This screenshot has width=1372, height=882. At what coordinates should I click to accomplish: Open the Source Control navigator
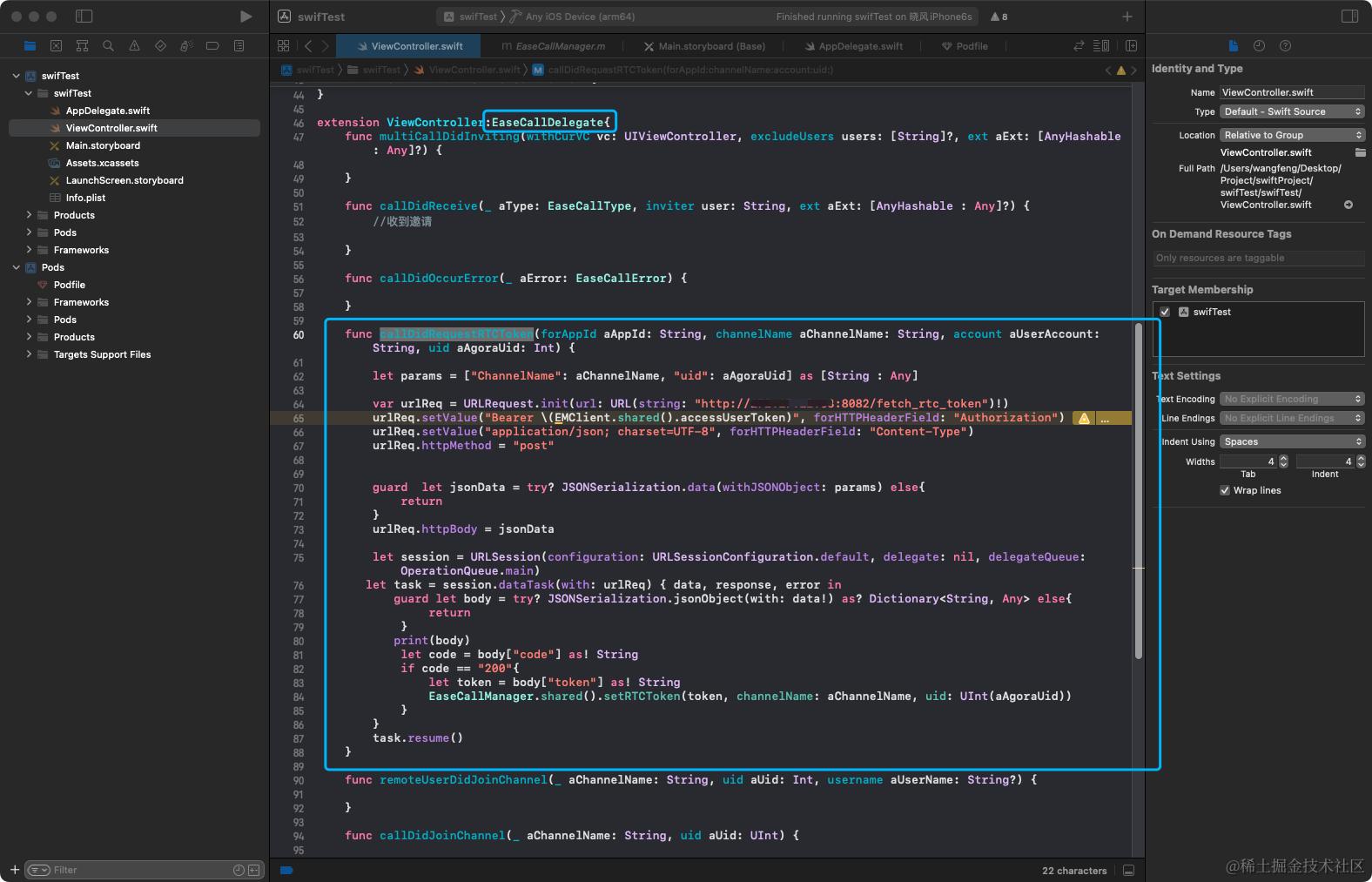[x=56, y=46]
